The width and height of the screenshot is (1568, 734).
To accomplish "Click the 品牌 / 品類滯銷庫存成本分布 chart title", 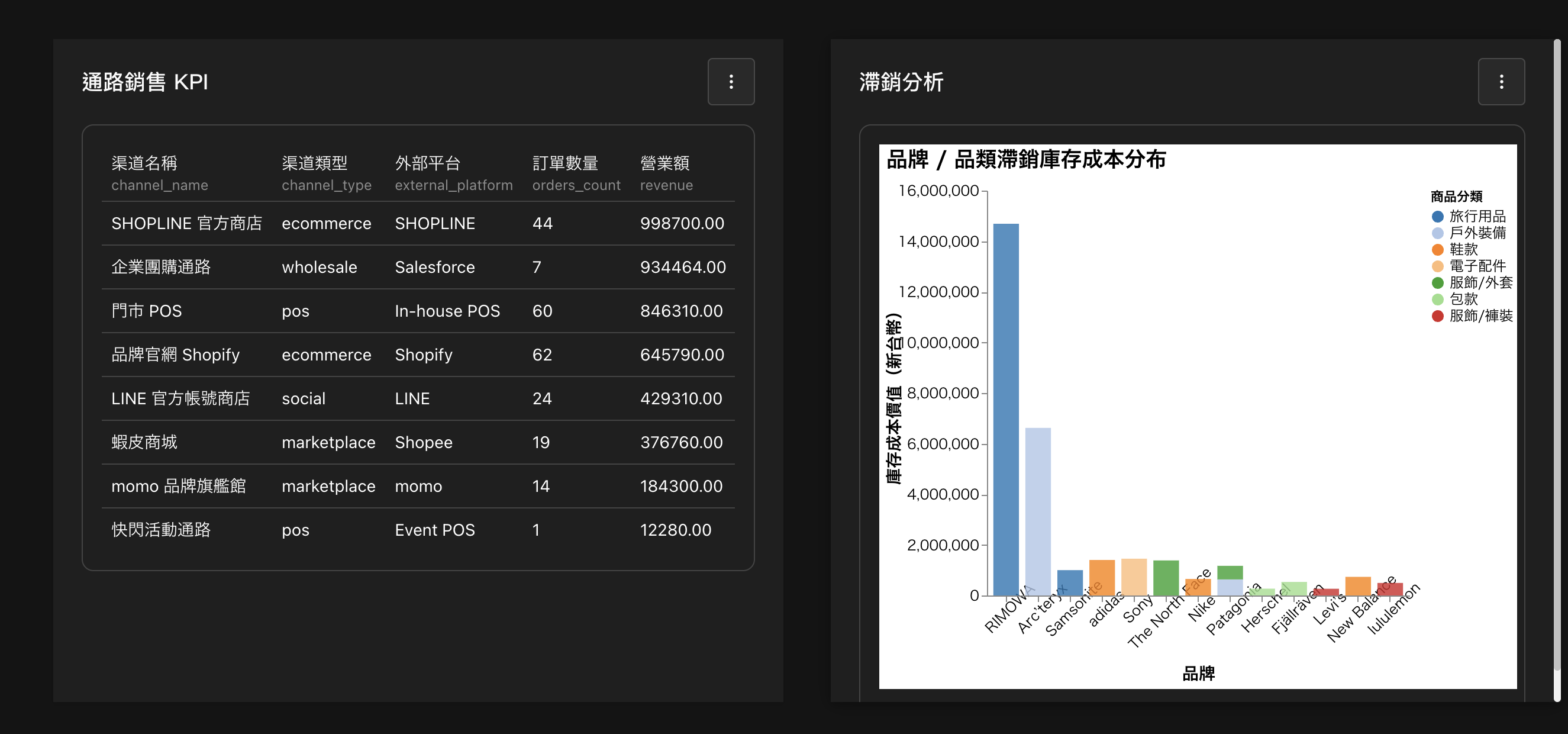I will 1025,160.
